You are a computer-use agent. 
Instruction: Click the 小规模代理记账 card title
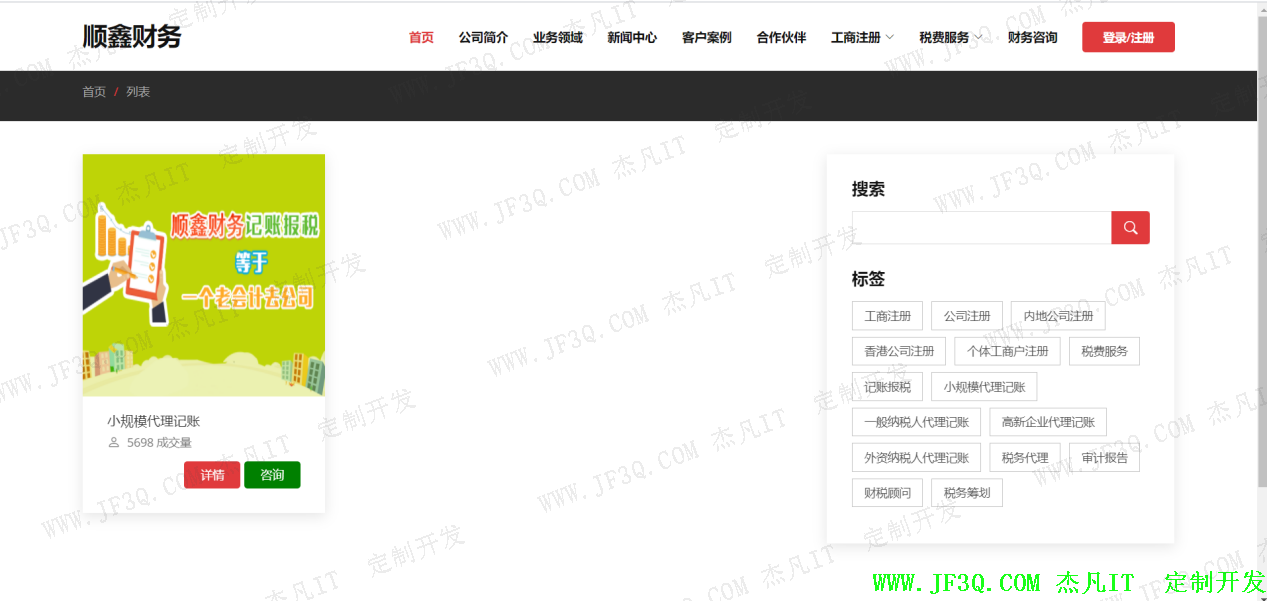[154, 421]
